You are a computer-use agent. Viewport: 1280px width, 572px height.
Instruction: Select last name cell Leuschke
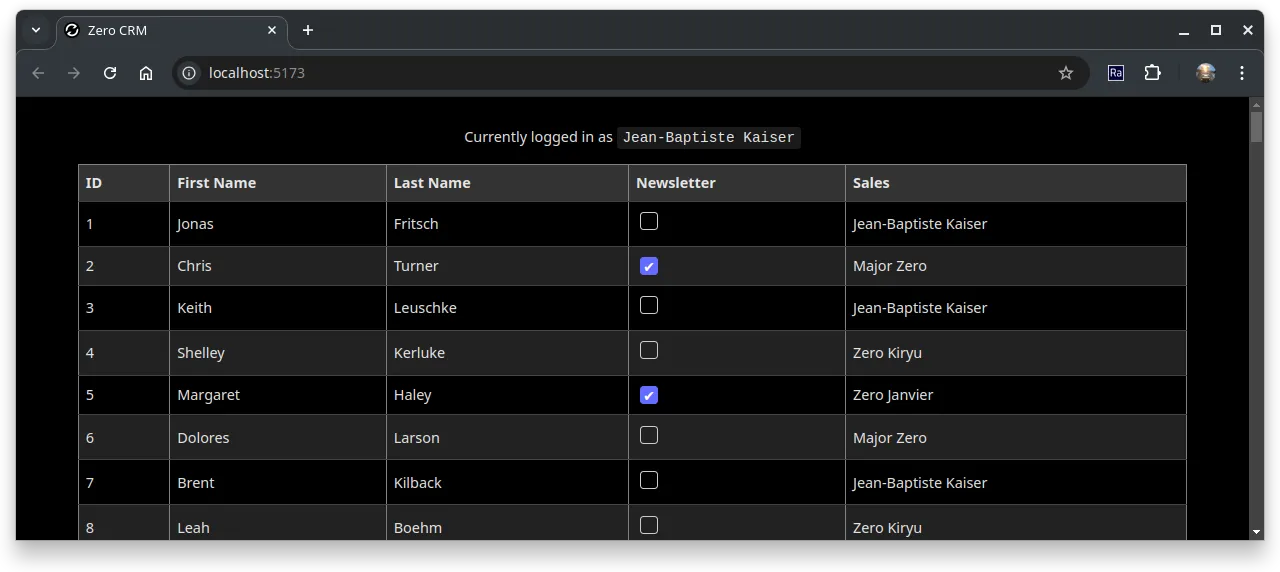coord(507,308)
